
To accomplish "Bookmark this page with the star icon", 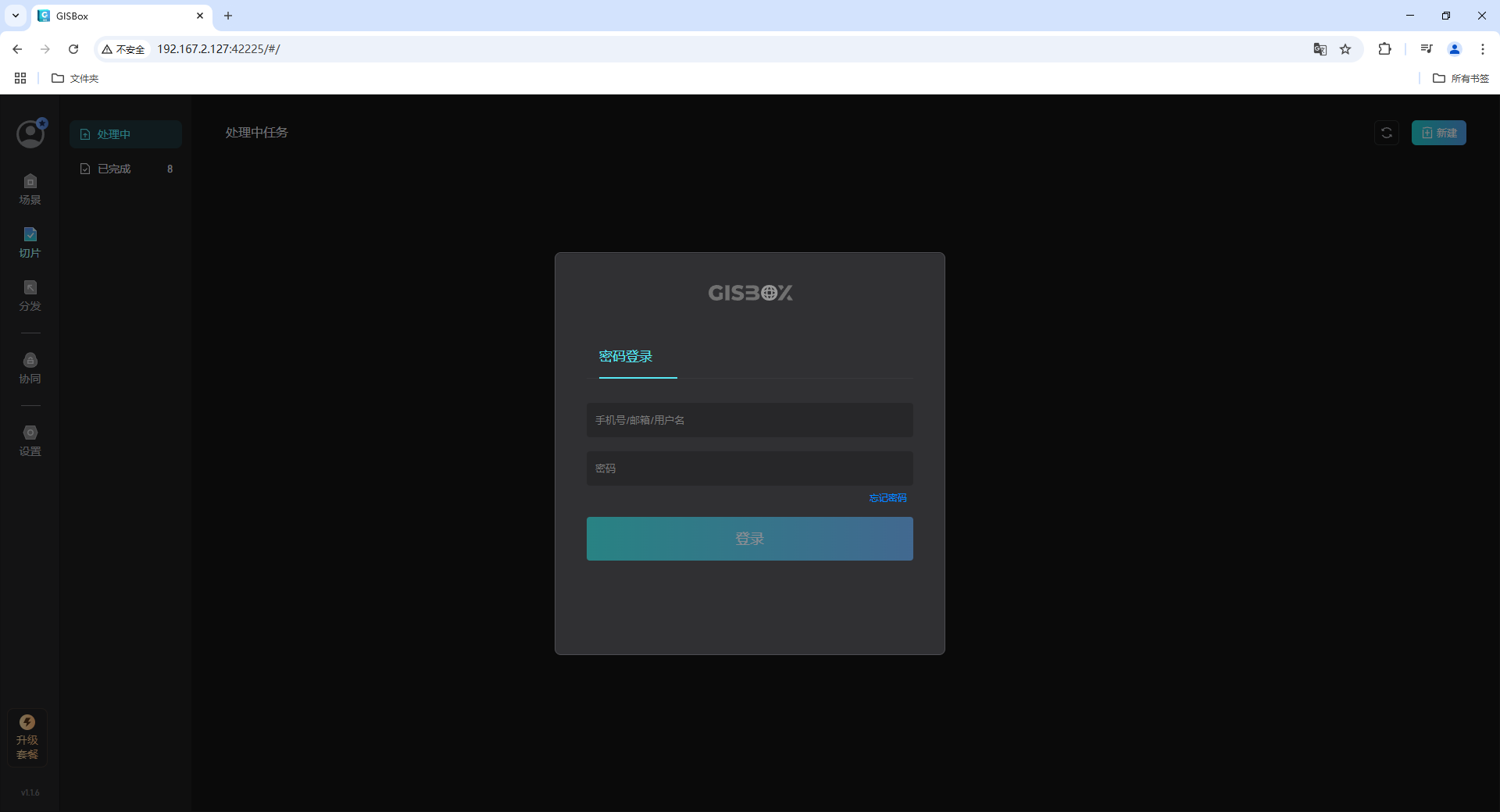I will (1345, 49).
